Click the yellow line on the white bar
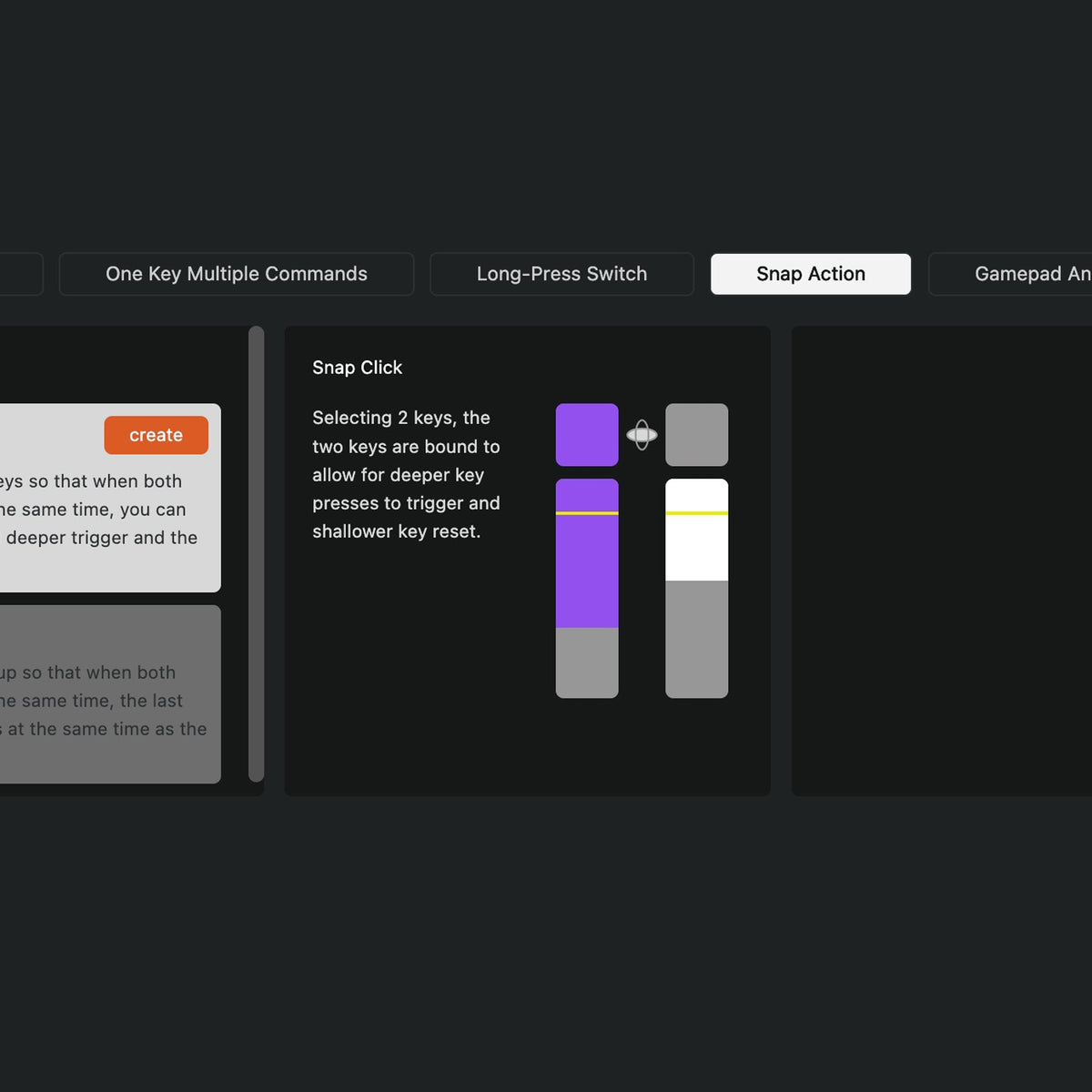1092x1092 pixels. pos(696,513)
